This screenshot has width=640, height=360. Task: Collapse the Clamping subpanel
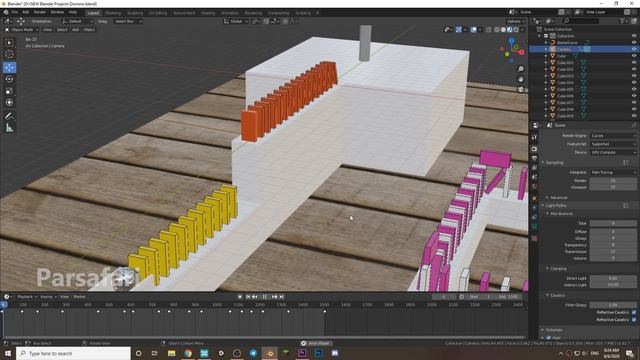(x=557, y=269)
